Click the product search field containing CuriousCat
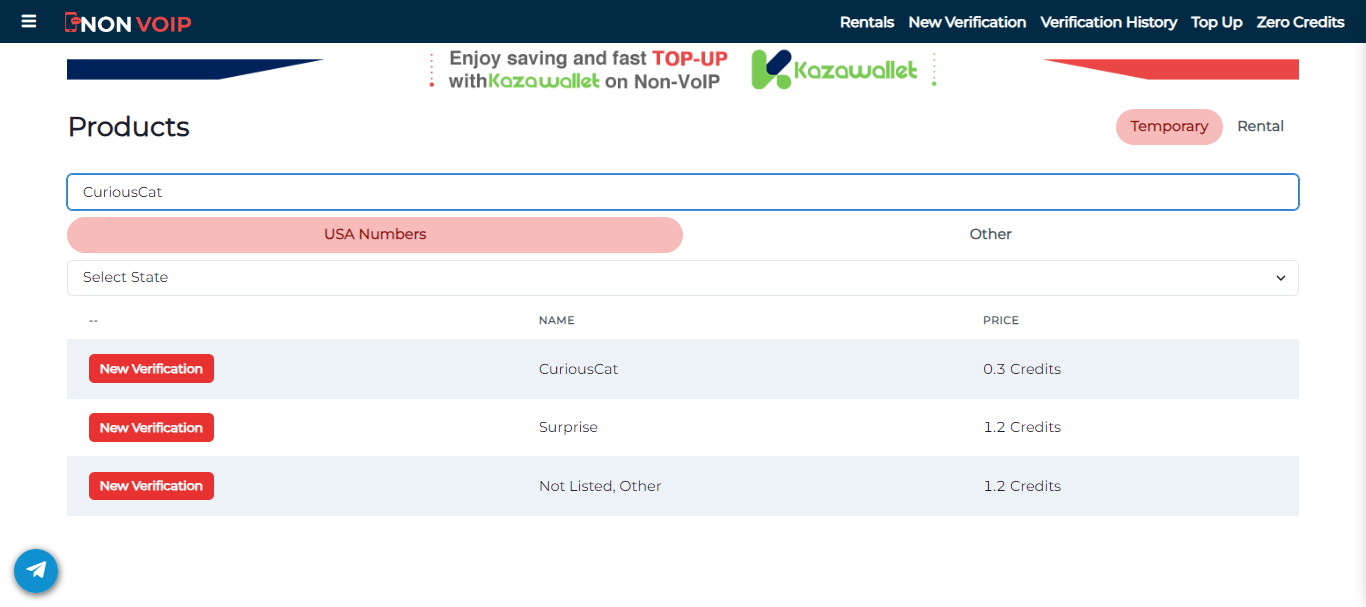Image resolution: width=1366 pixels, height=607 pixels. 683,191
